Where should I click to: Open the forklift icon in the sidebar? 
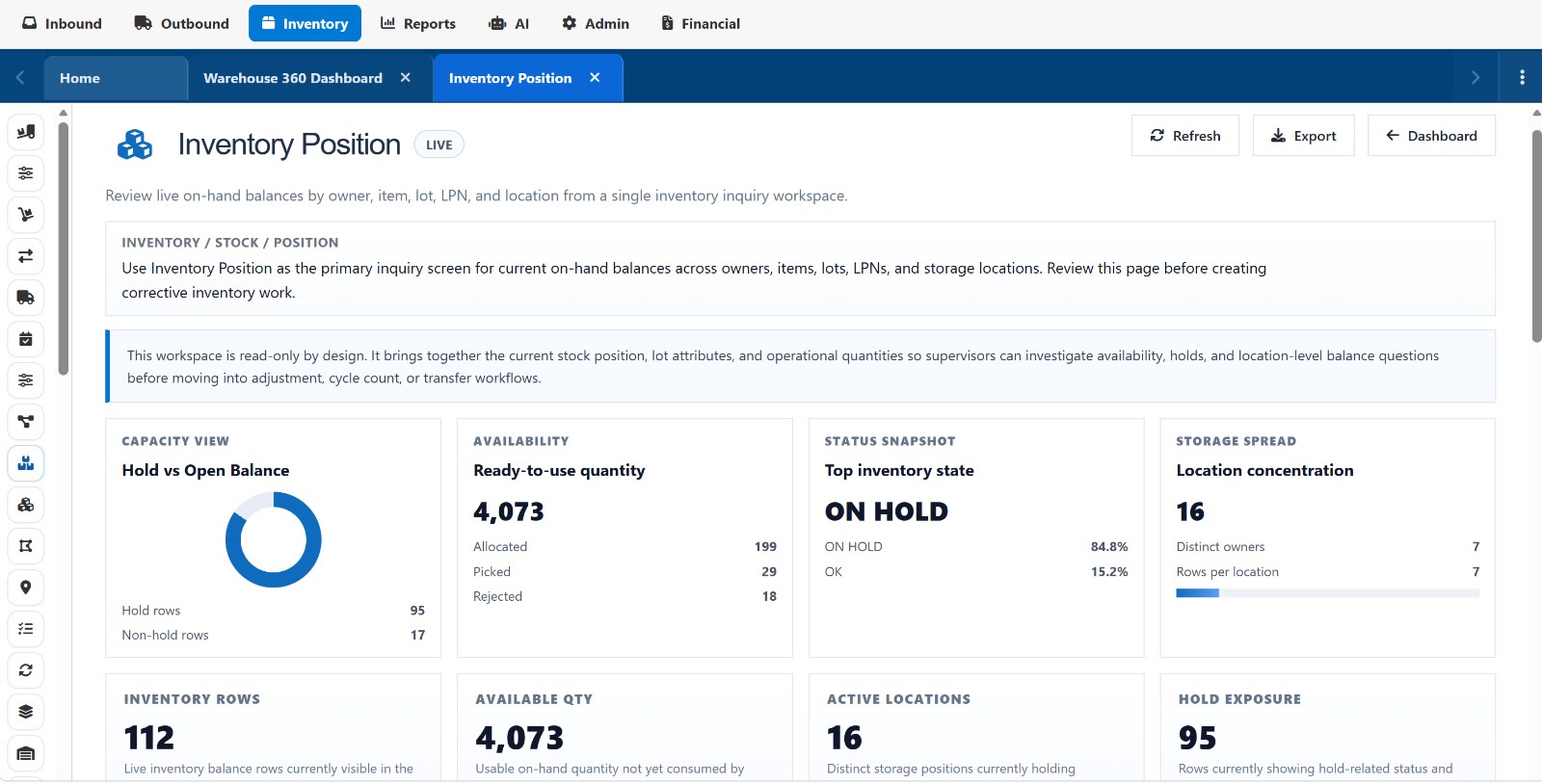click(x=26, y=132)
